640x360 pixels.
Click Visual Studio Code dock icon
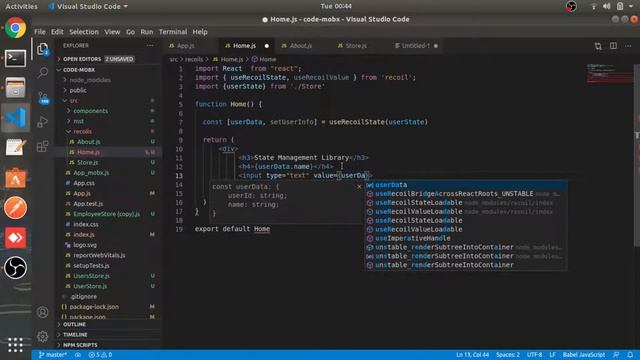tap(16, 118)
